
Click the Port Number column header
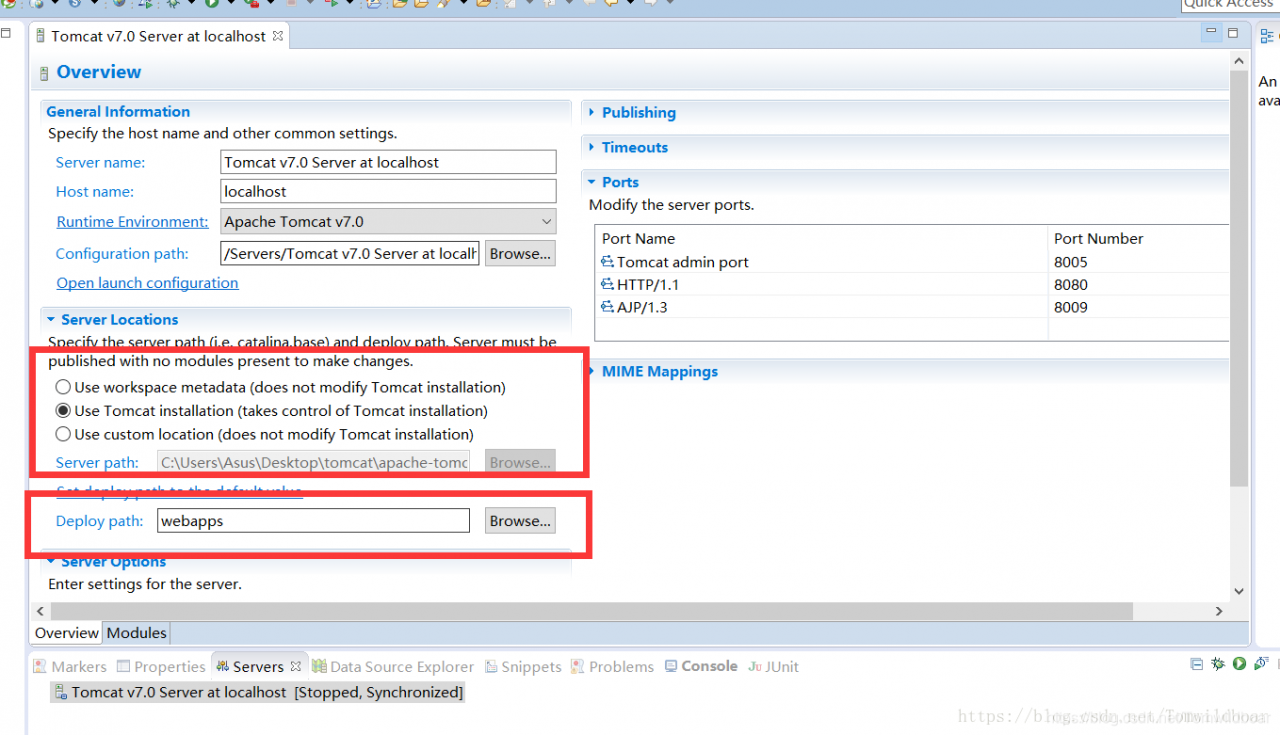tap(1139, 239)
